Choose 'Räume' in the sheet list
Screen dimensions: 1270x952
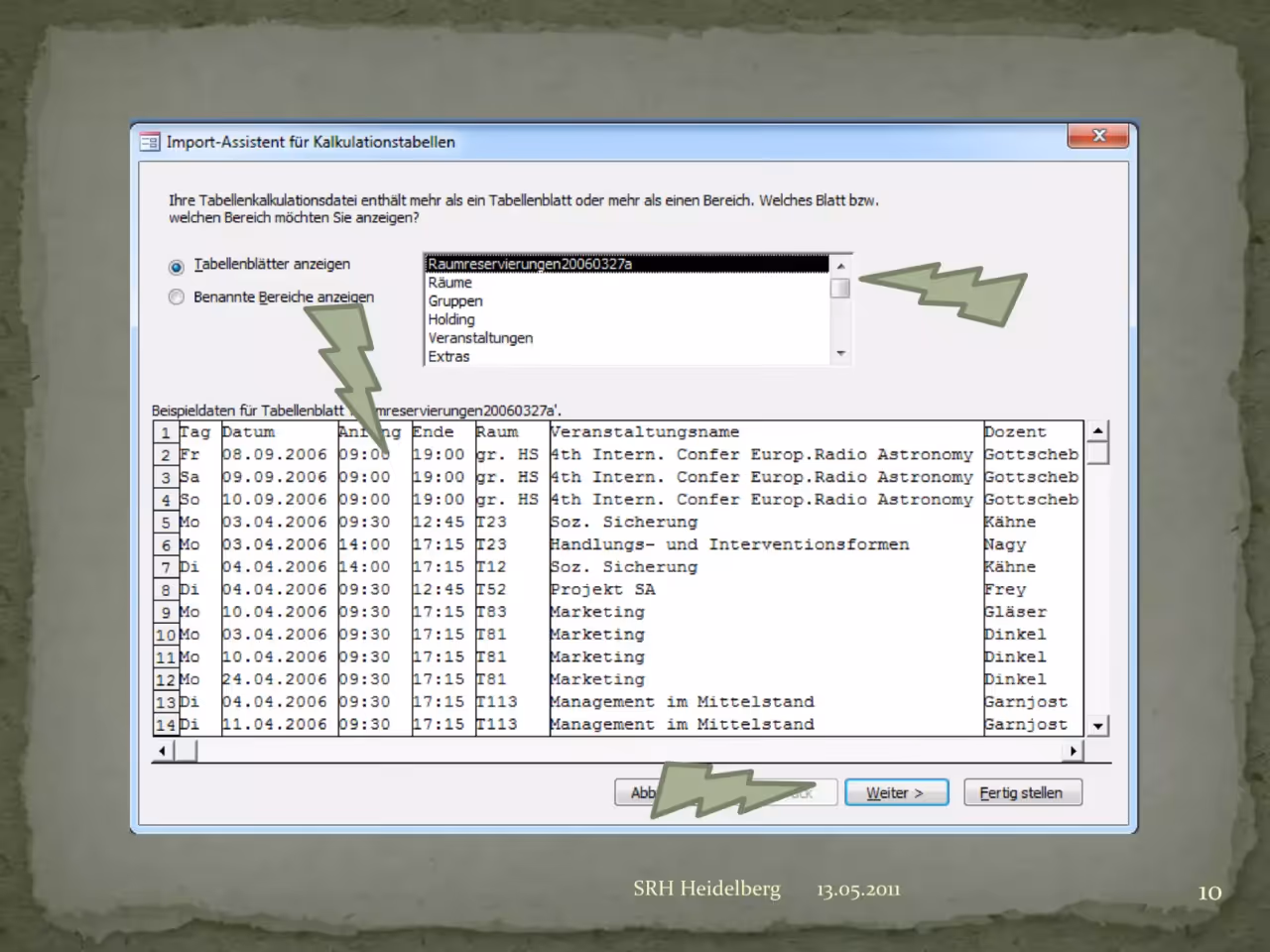(x=626, y=283)
